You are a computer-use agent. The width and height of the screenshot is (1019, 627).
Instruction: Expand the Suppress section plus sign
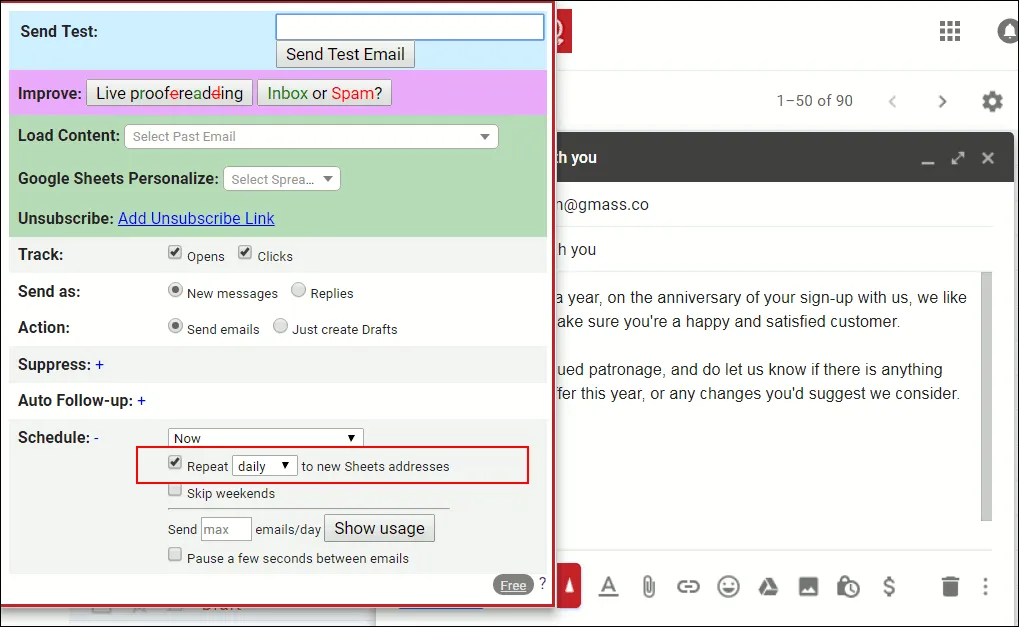99,365
